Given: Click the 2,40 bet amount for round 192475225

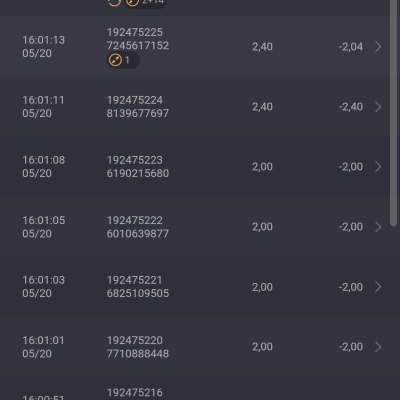Looking at the screenshot, I should click(262, 47).
